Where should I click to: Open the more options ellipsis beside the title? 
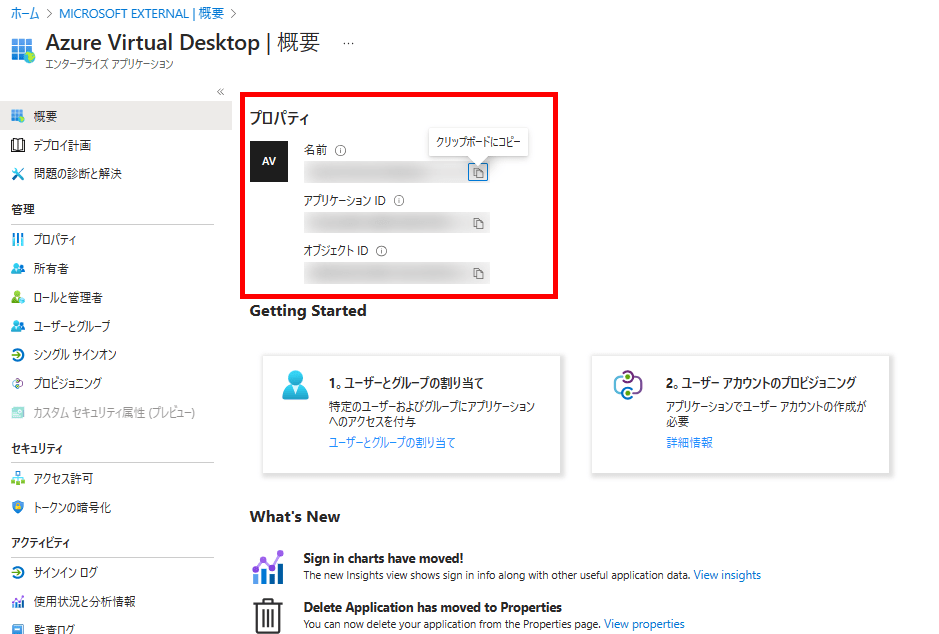coord(349,43)
